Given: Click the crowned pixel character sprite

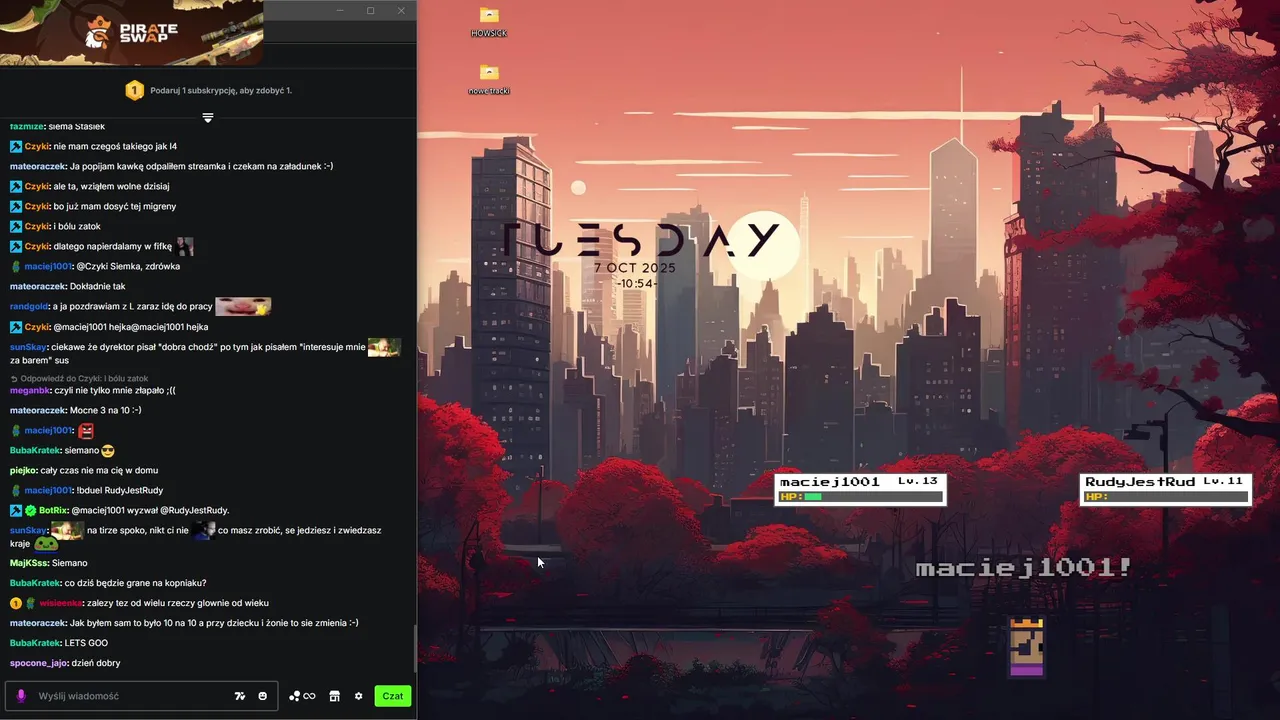Looking at the screenshot, I should pos(1027,646).
